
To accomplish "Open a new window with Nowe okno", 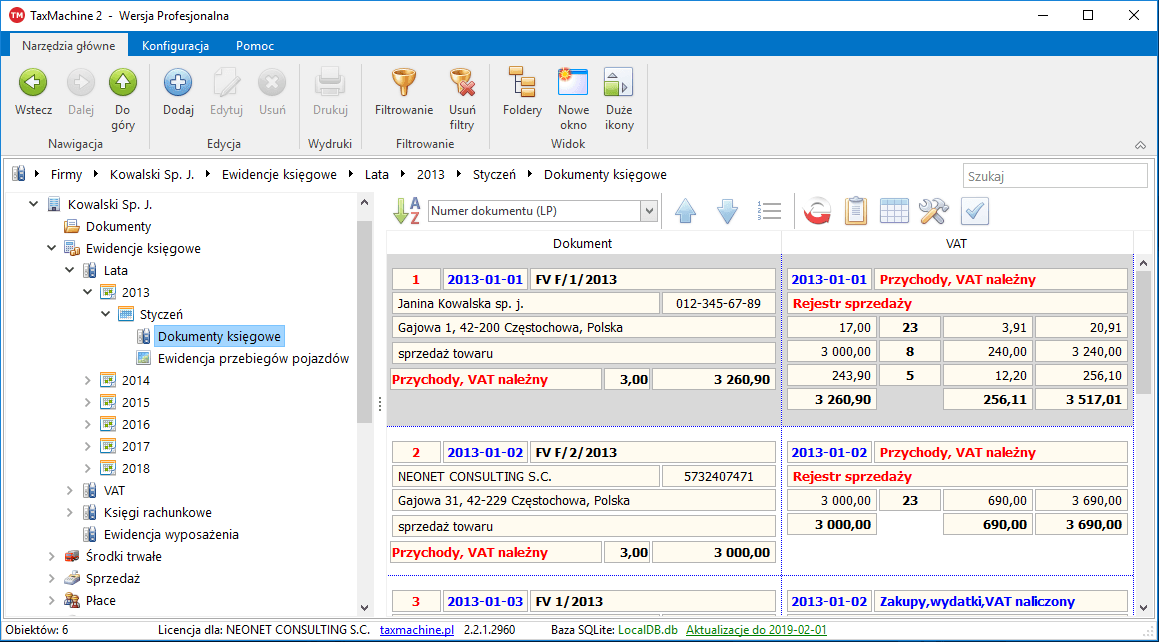I will click(573, 83).
